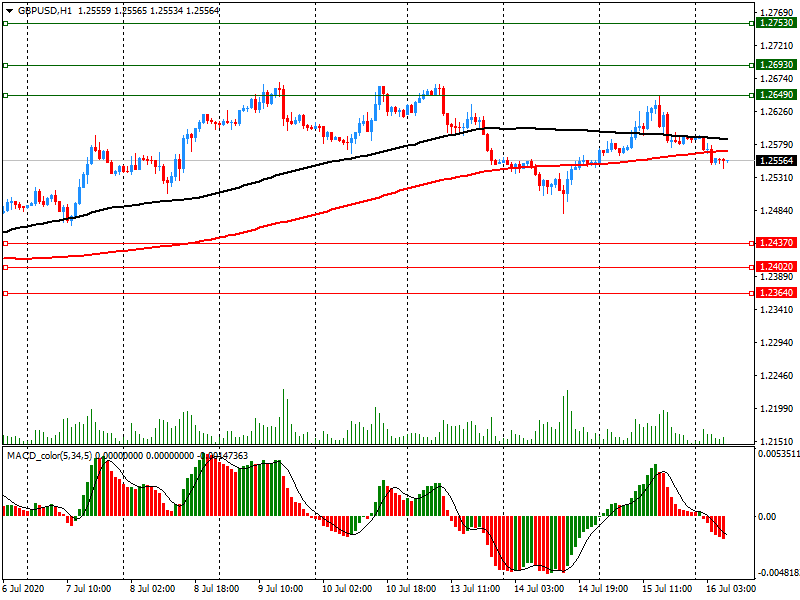Click the red 1.24370 price tag
The width and height of the screenshot is (800, 600).
point(776,243)
